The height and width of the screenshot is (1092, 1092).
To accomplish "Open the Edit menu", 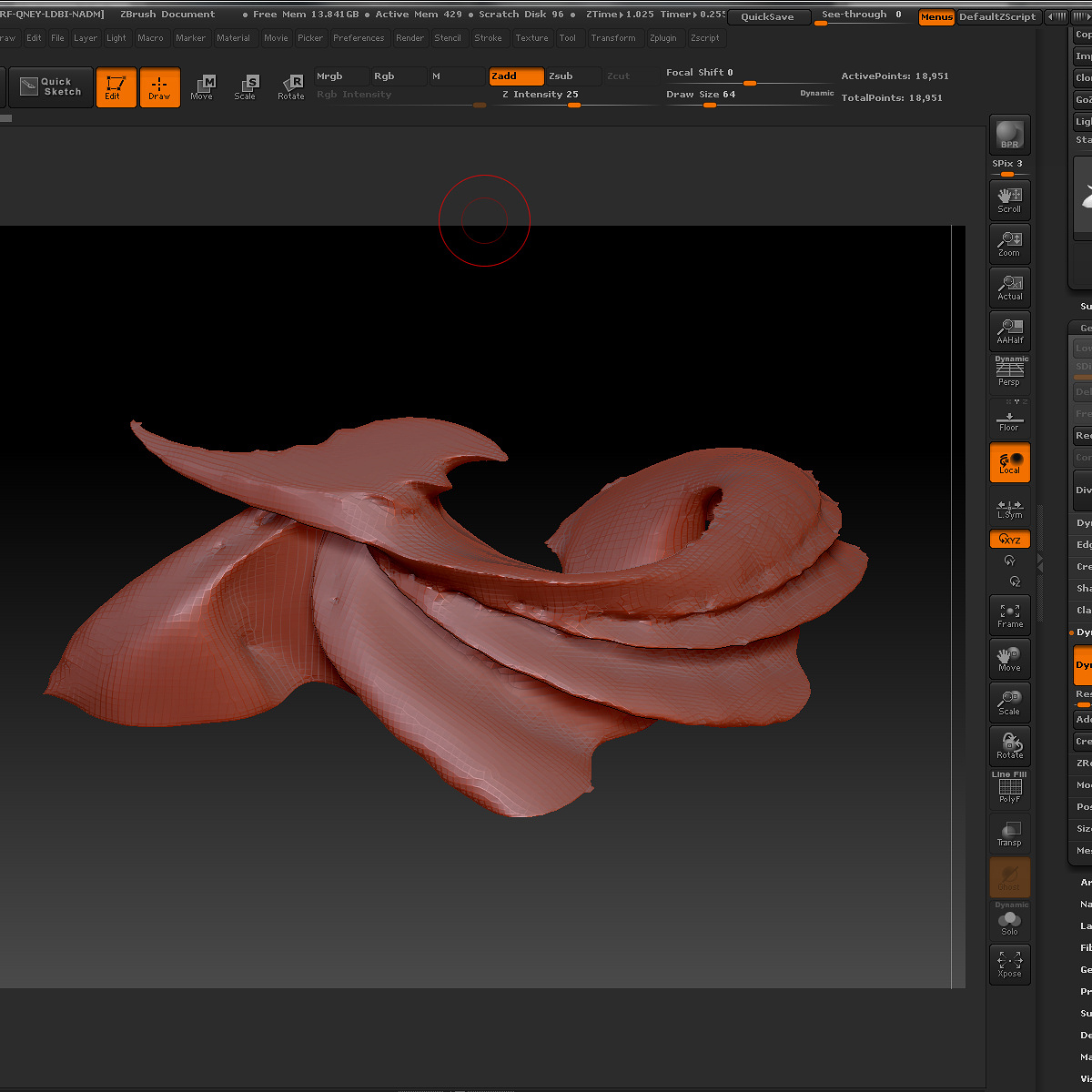I will pos(35,38).
